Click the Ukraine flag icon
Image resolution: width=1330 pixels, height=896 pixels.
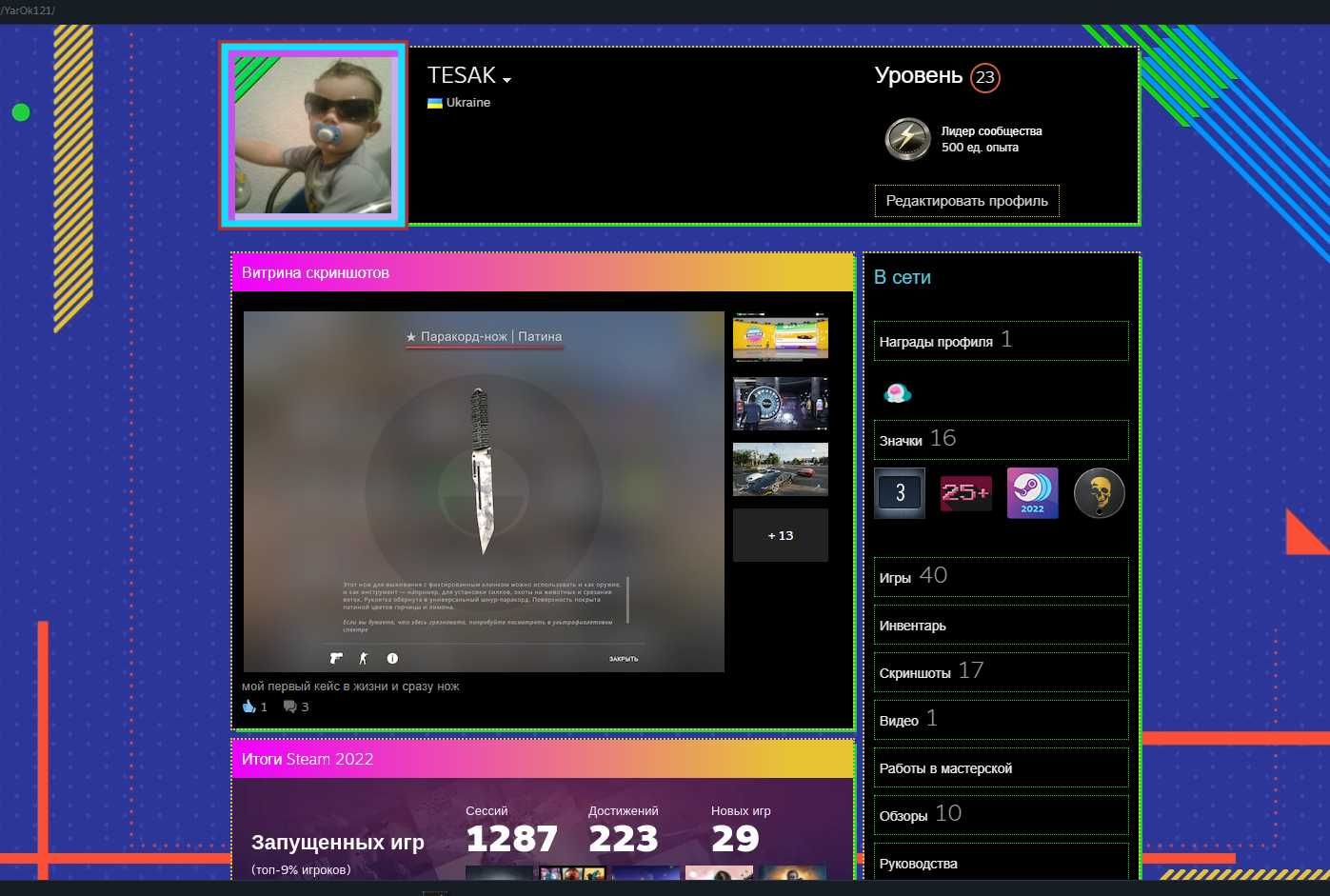coord(435,103)
